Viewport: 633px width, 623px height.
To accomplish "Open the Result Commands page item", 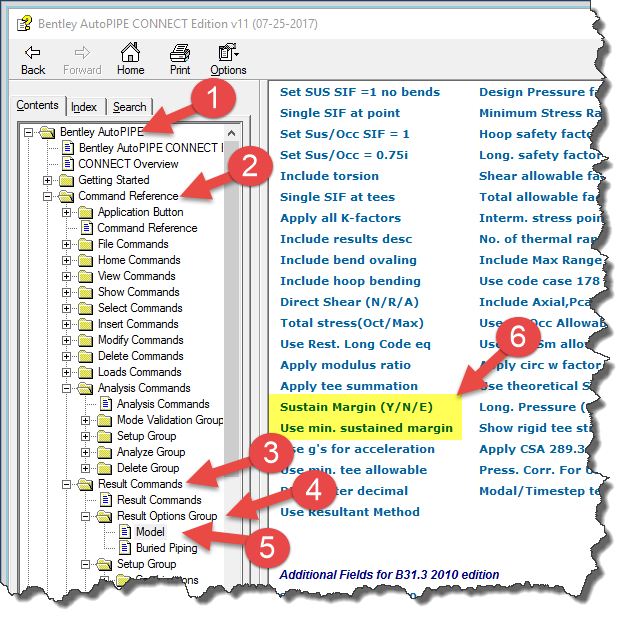I will click(159, 500).
